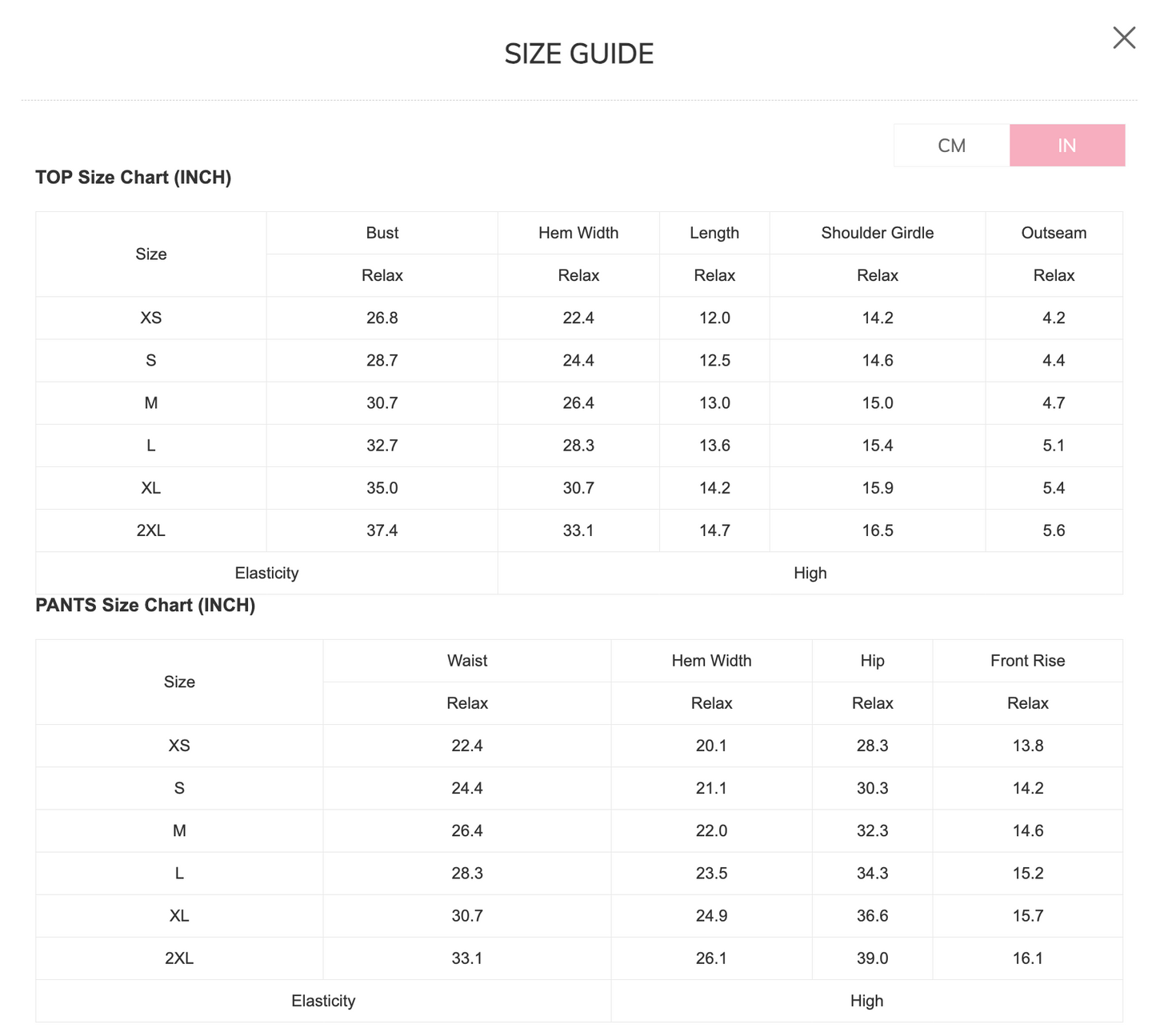Click the Elasticity row in TOP chart
1156x1036 pixels.
coord(579,573)
